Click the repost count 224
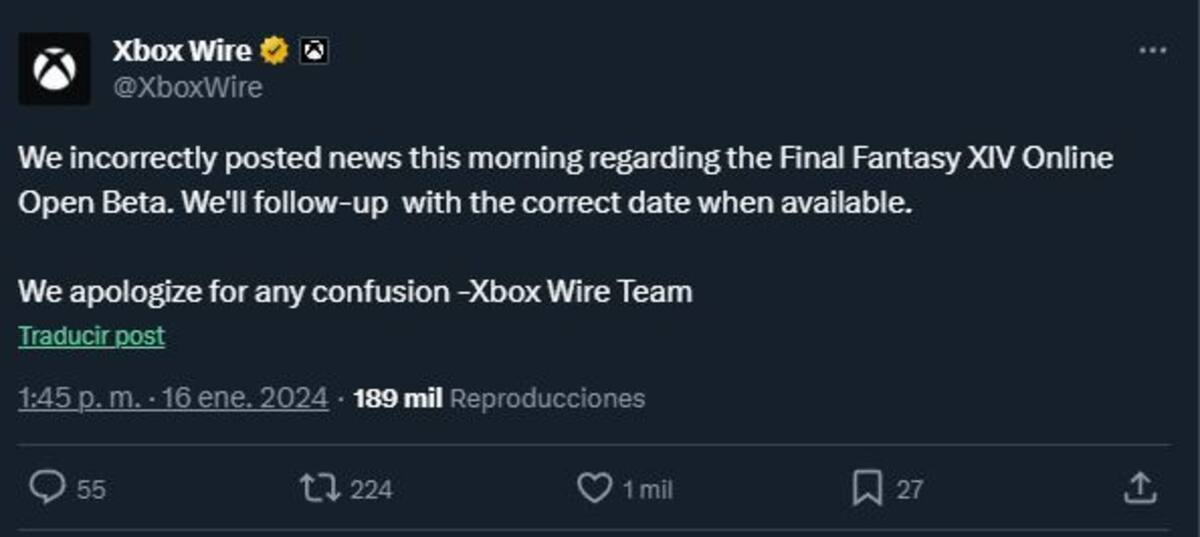The image size is (1200, 537). [372, 489]
